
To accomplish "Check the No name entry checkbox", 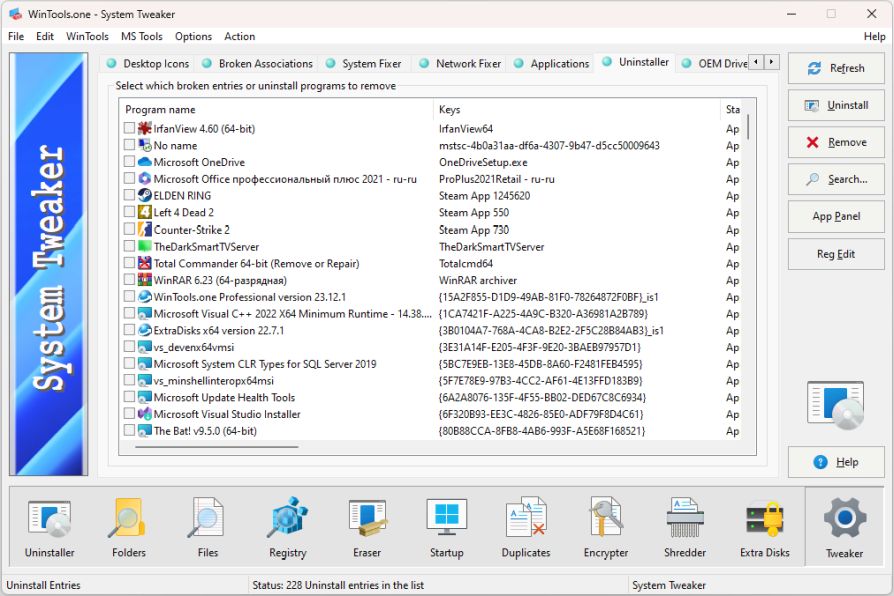I will [129, 145].
